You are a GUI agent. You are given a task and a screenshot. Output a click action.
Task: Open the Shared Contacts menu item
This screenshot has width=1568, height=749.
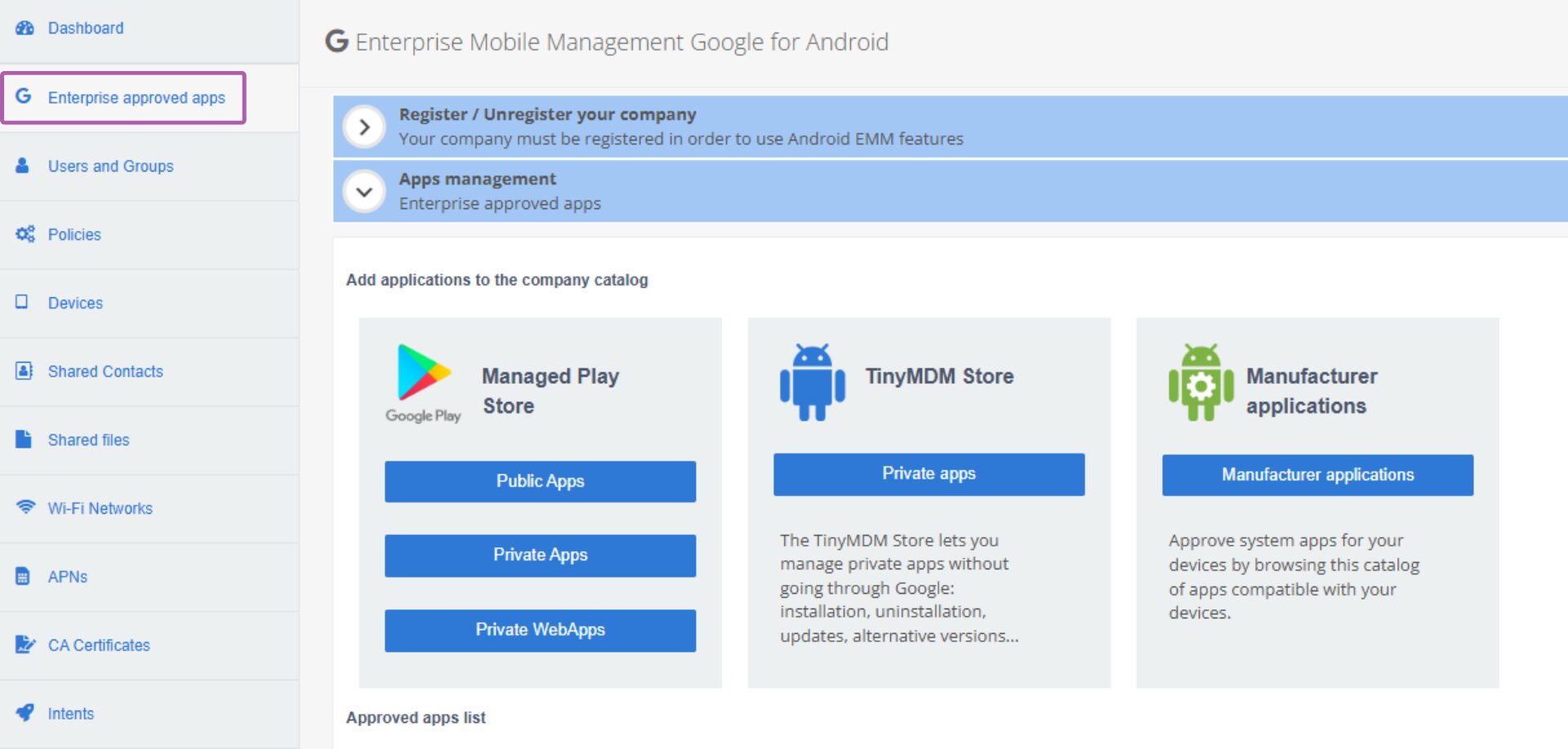[x=105, y=372]
